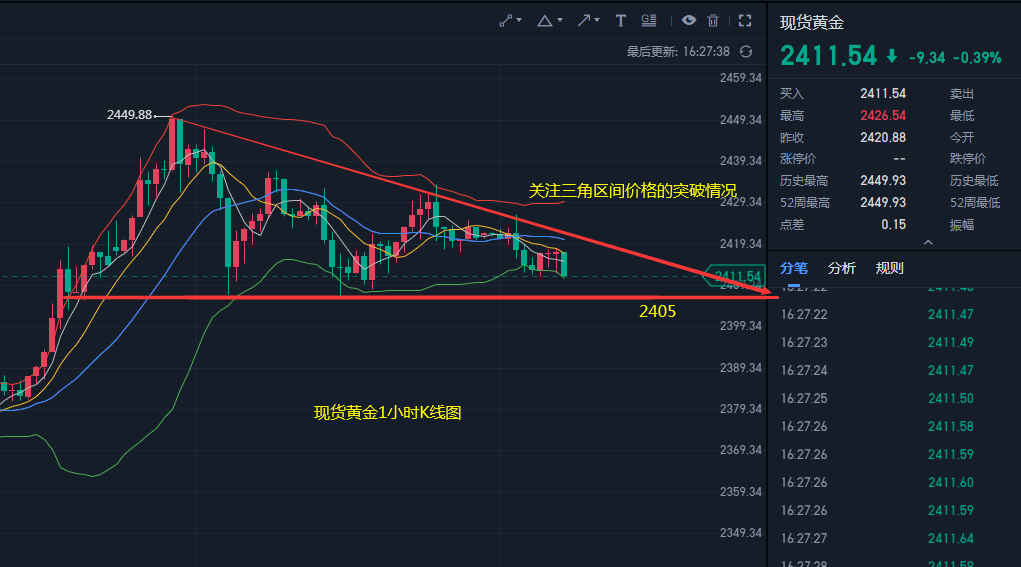
Task: Switch to the 分笔 tab
Action: click(794, 267)
